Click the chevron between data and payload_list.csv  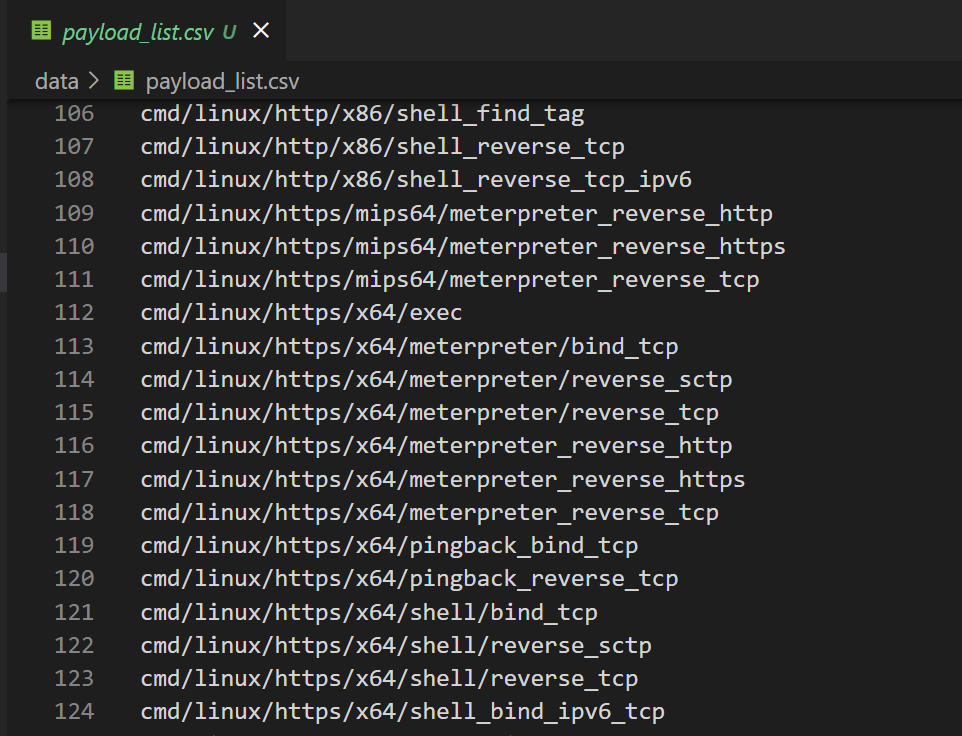tap(92, 81)
